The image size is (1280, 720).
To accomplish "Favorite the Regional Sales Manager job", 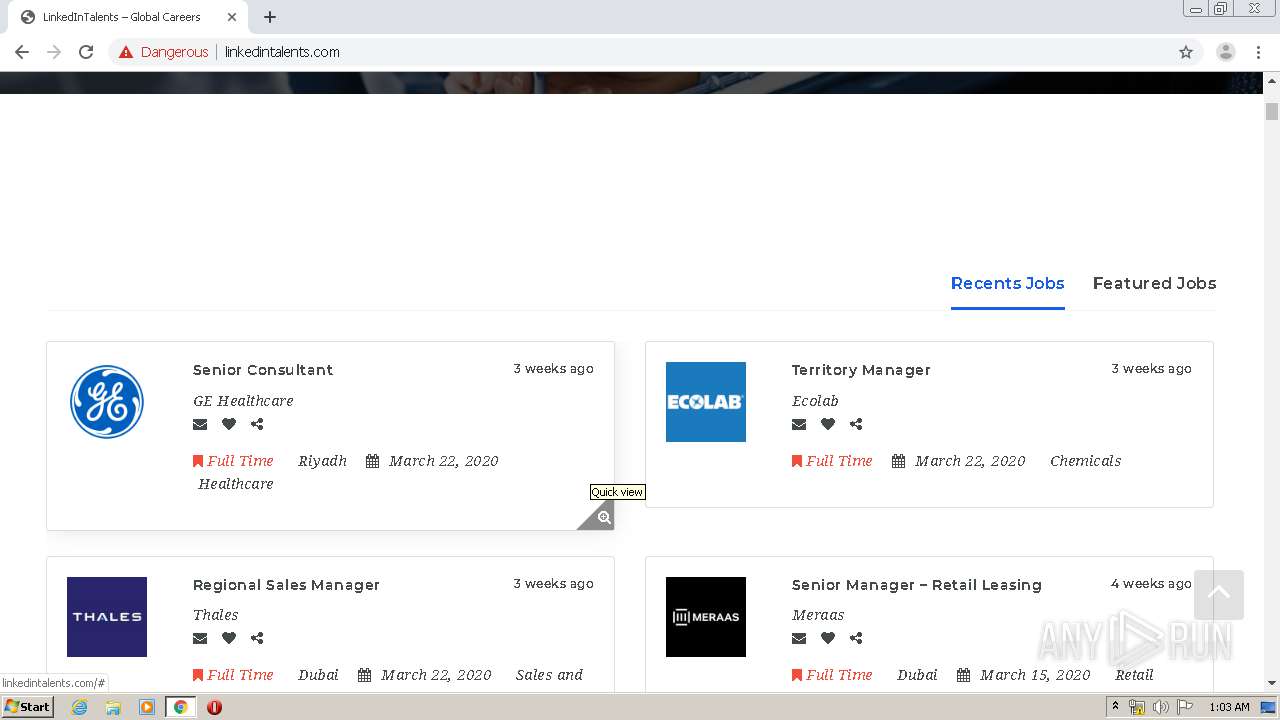I will [229, 638].
